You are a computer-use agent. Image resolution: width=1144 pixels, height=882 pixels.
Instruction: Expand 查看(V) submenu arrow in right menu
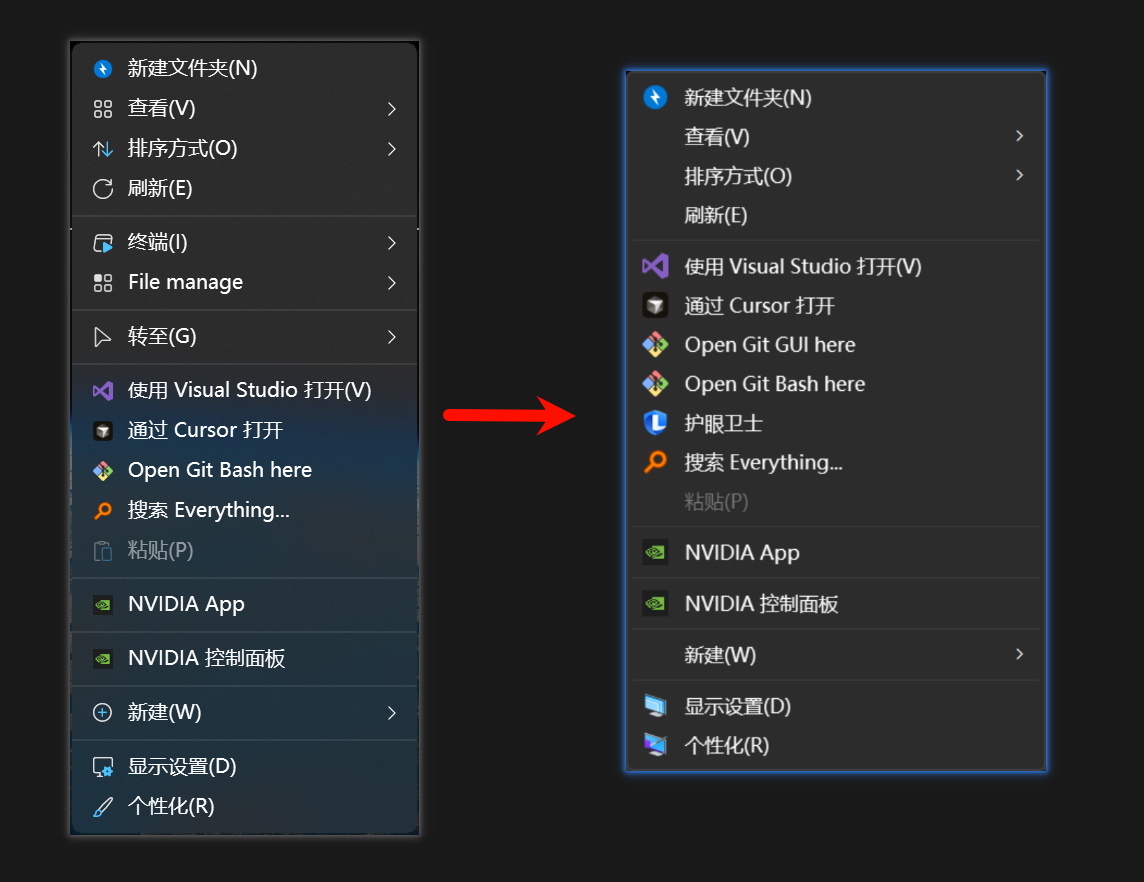click(1019, 136)
